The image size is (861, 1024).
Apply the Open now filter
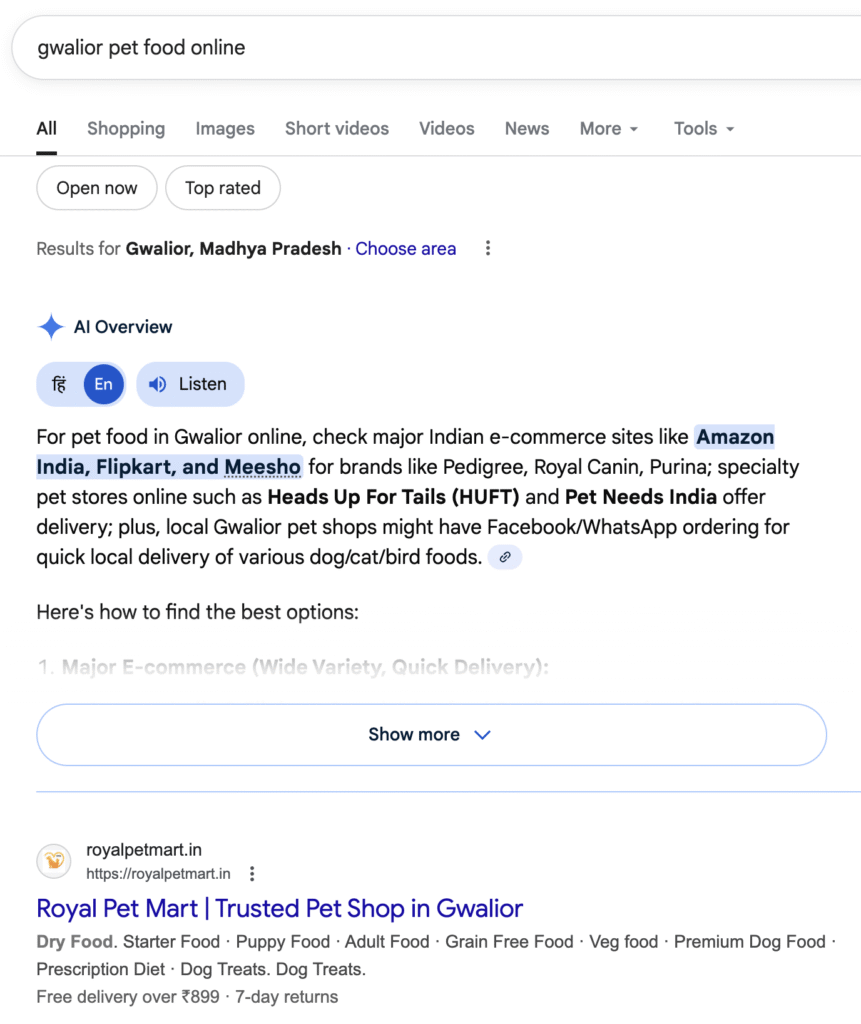pyautogui.click(x=97, y=188)
